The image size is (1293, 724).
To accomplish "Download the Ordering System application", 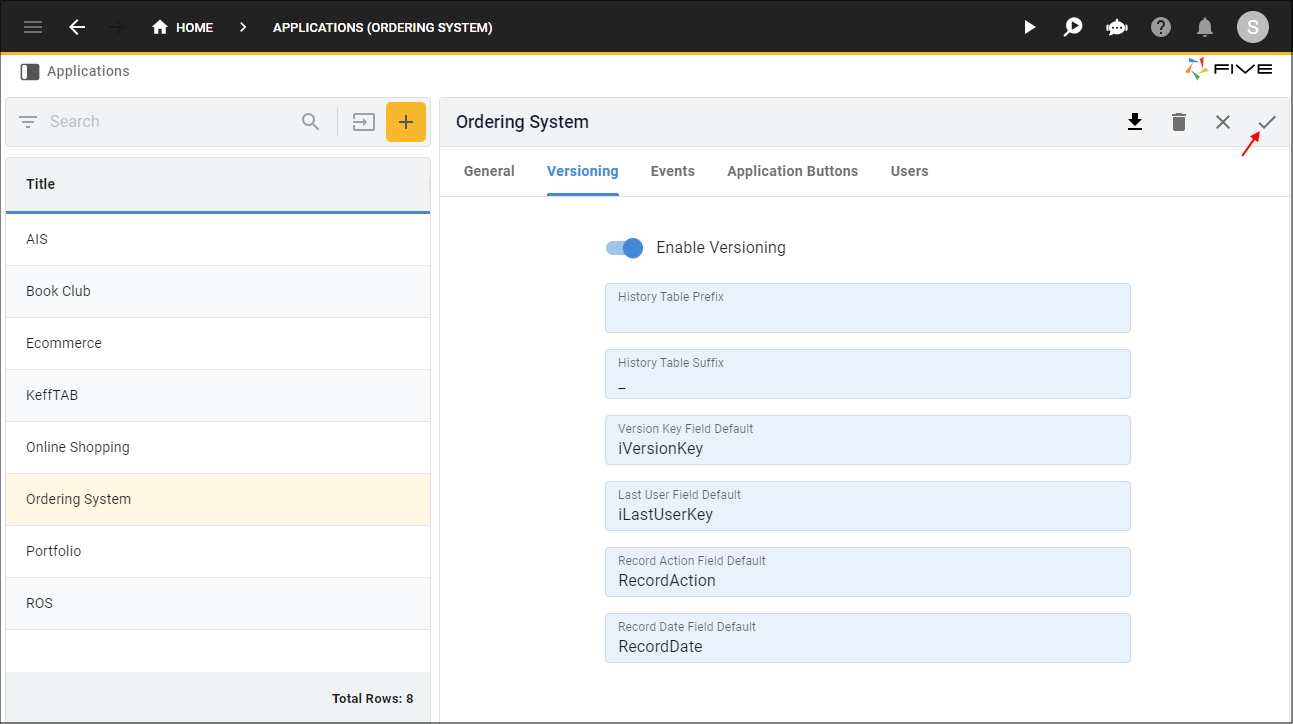I will (x=1135, y=122).
